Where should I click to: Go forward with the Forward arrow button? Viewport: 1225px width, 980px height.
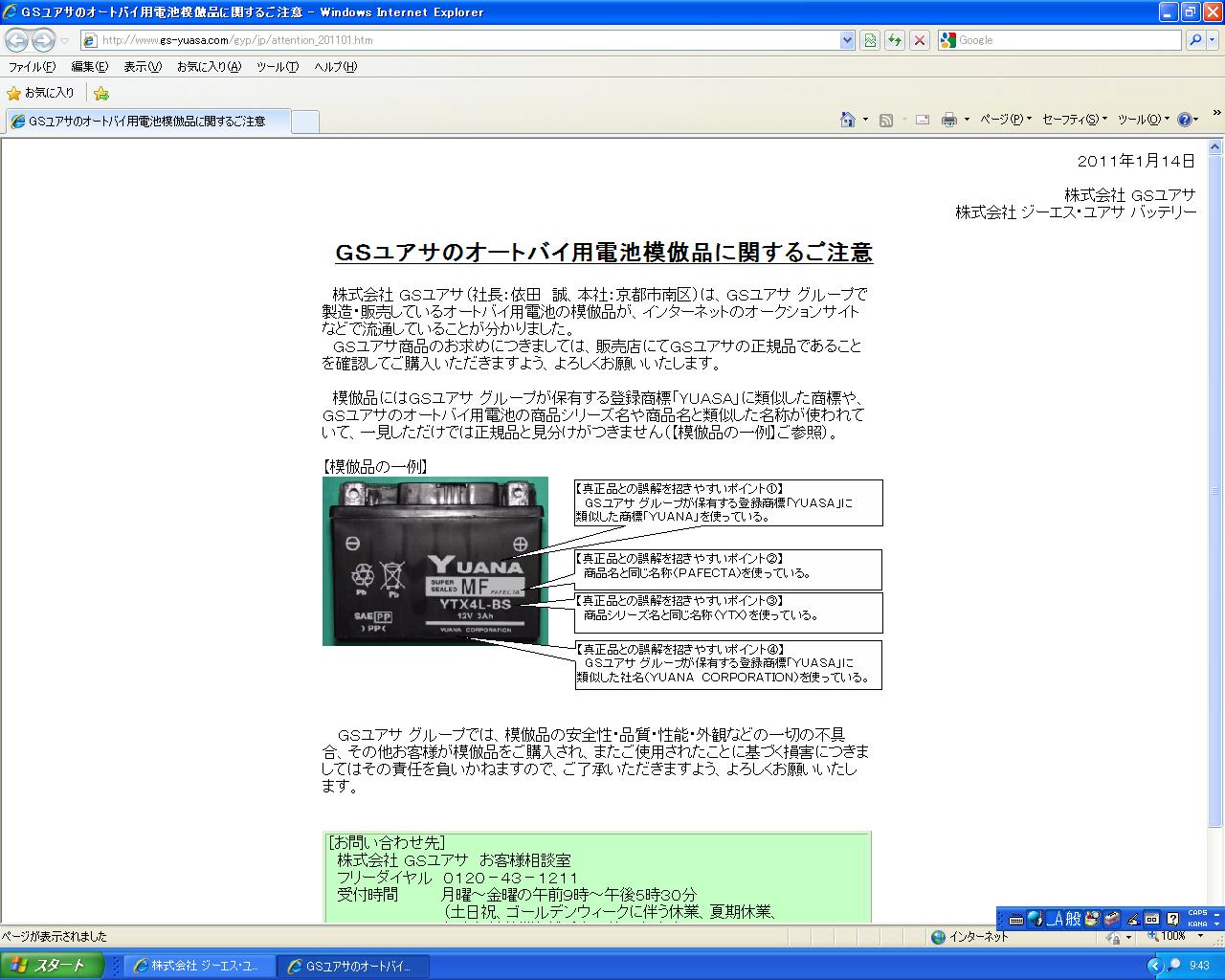coord(43,40)
